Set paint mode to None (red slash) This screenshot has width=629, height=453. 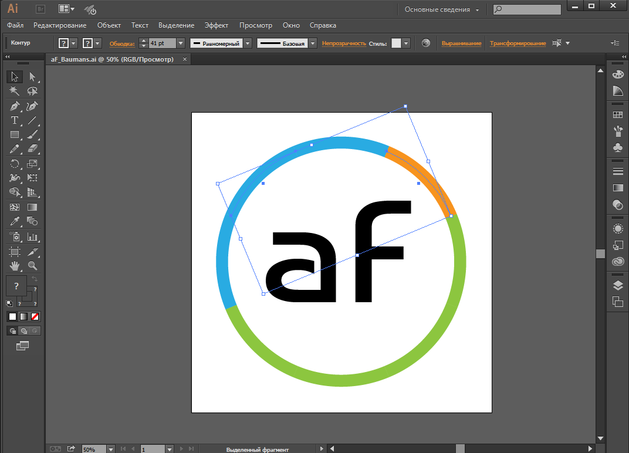click(x=35, y=317)
